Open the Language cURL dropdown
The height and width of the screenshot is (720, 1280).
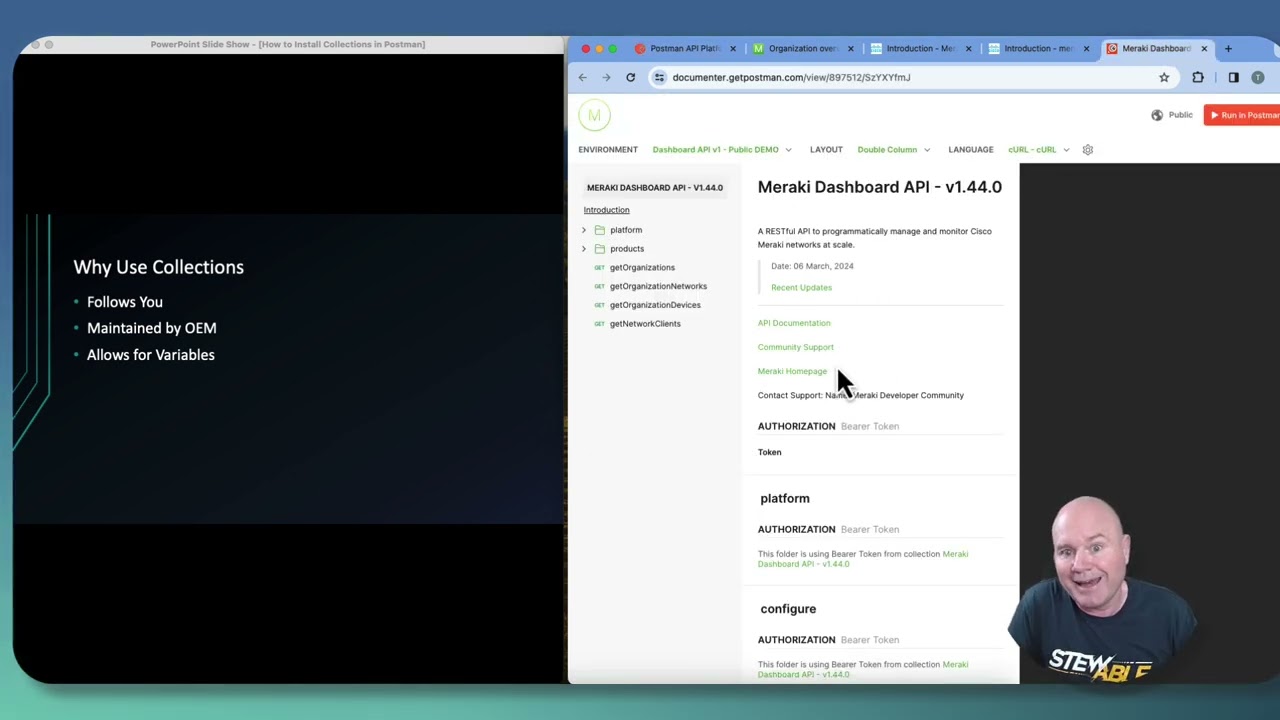coord(1039,150)
